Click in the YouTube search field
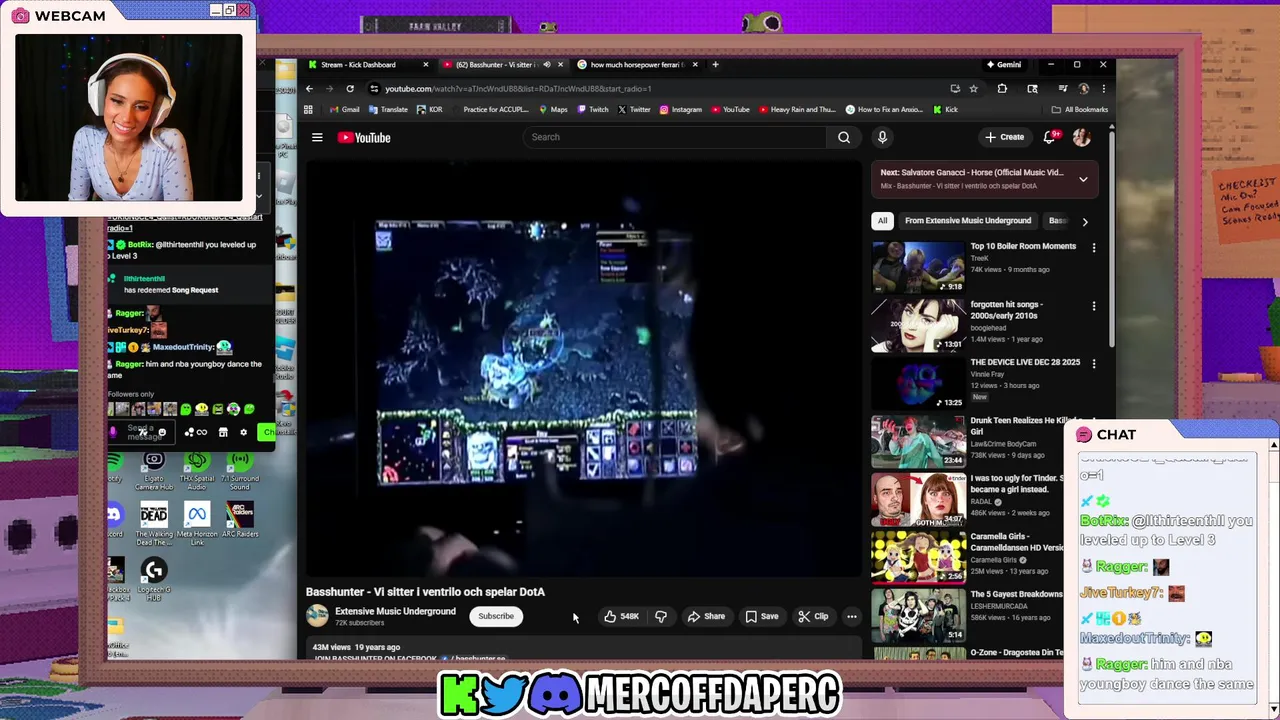This screenshot has width=1280, height=720. coord(677,137)
